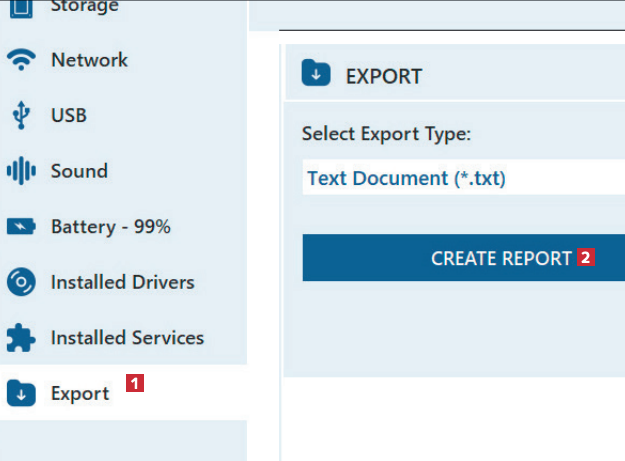Go to the Sound section
625x461 pixels.
79,171
